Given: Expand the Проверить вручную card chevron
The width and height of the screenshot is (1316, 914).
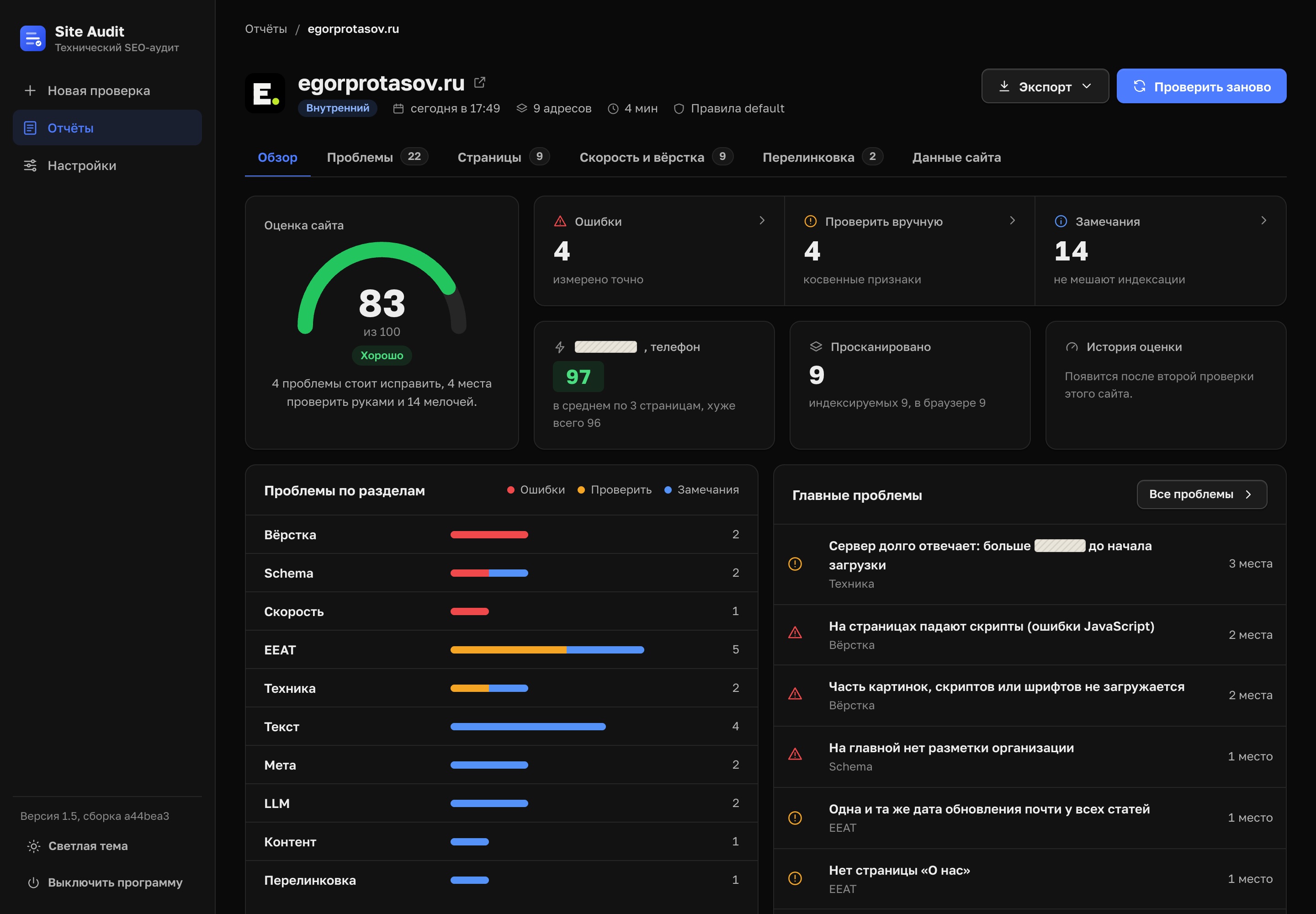Looking at the screenshot, I should pos(1012,220).
